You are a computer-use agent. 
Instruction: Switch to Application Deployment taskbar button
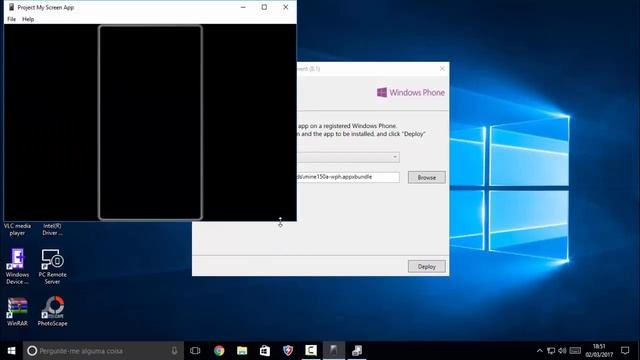pos(357,351)
